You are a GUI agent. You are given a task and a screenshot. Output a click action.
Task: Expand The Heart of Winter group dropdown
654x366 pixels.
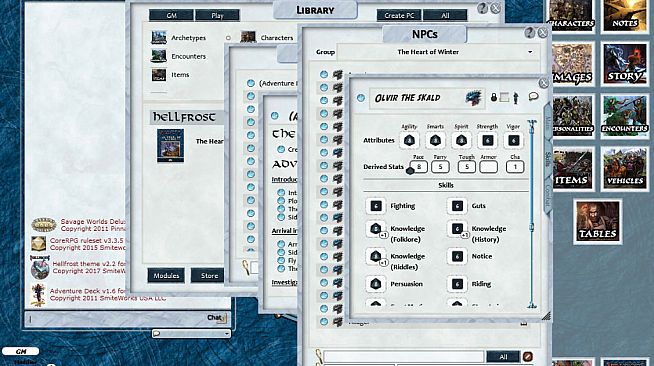(x=530, y=52)
